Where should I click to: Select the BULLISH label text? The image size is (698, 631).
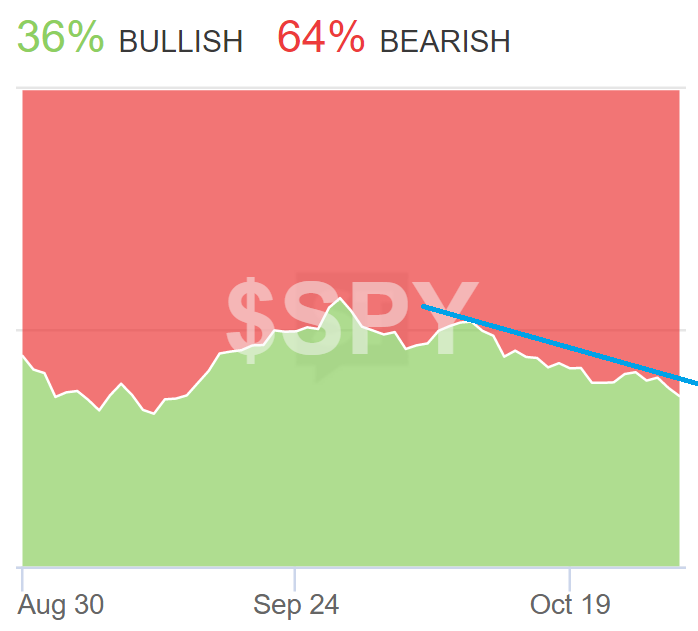(180, 41)
